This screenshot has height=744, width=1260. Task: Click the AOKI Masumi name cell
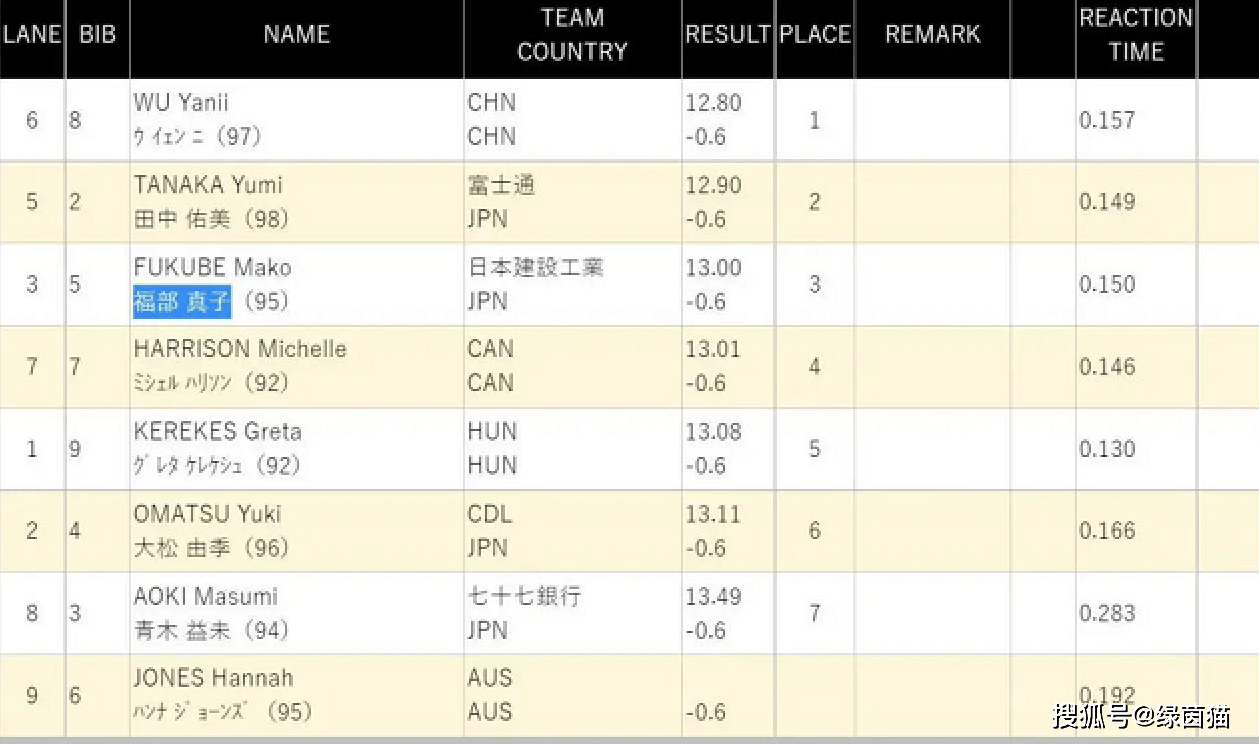[205, 597]
